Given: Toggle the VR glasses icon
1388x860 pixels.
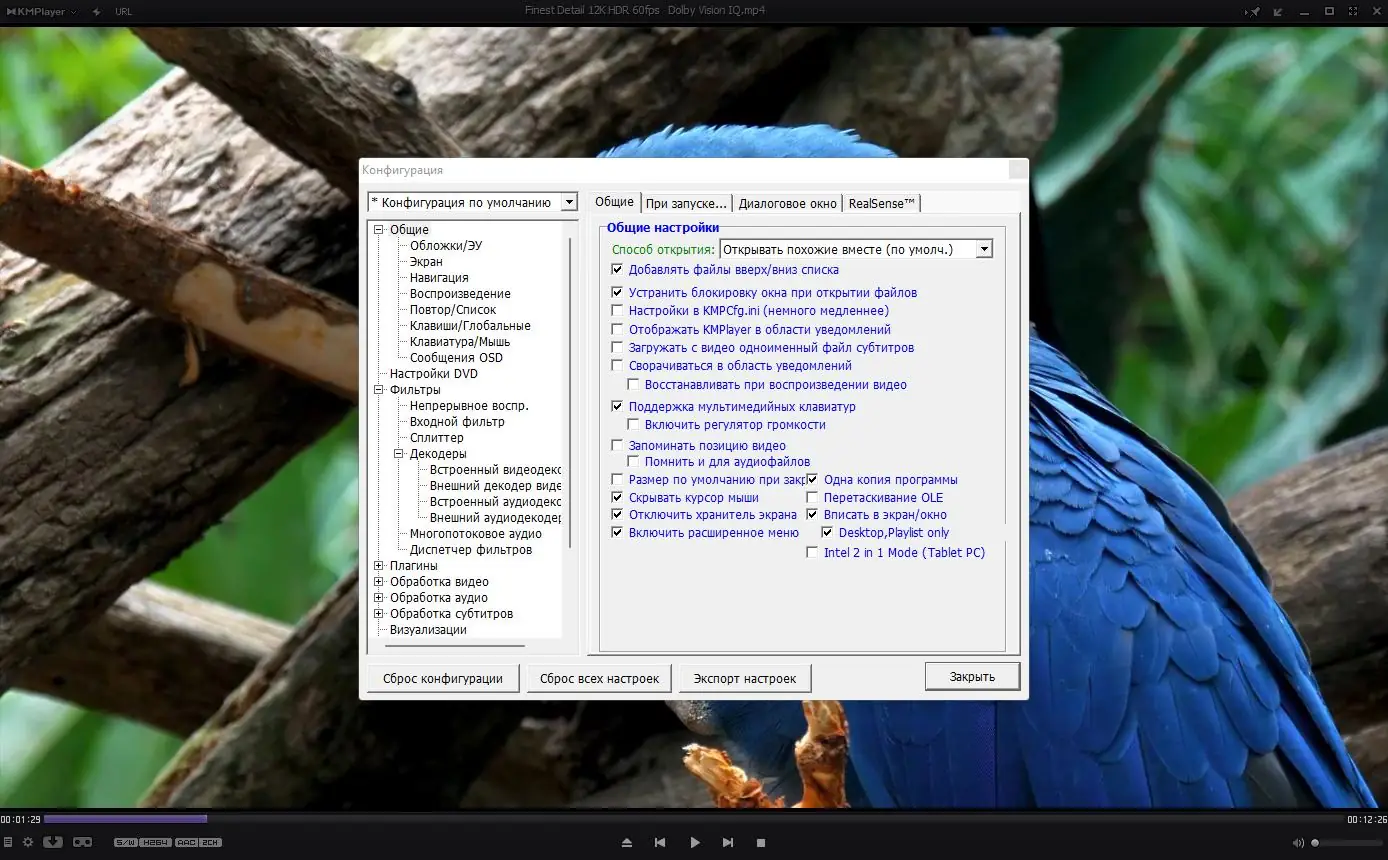Looking at the screenshot, I should coord(82,842).
